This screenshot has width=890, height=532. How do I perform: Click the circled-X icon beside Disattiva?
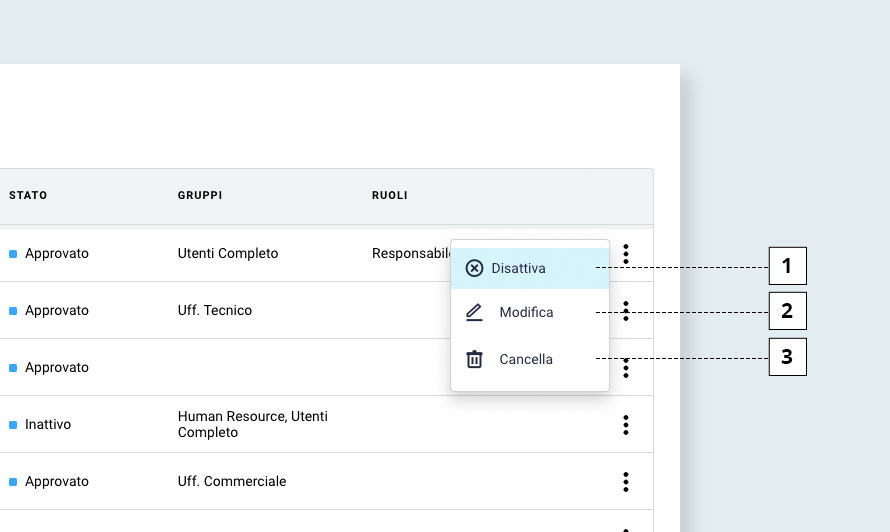[475, 268]
